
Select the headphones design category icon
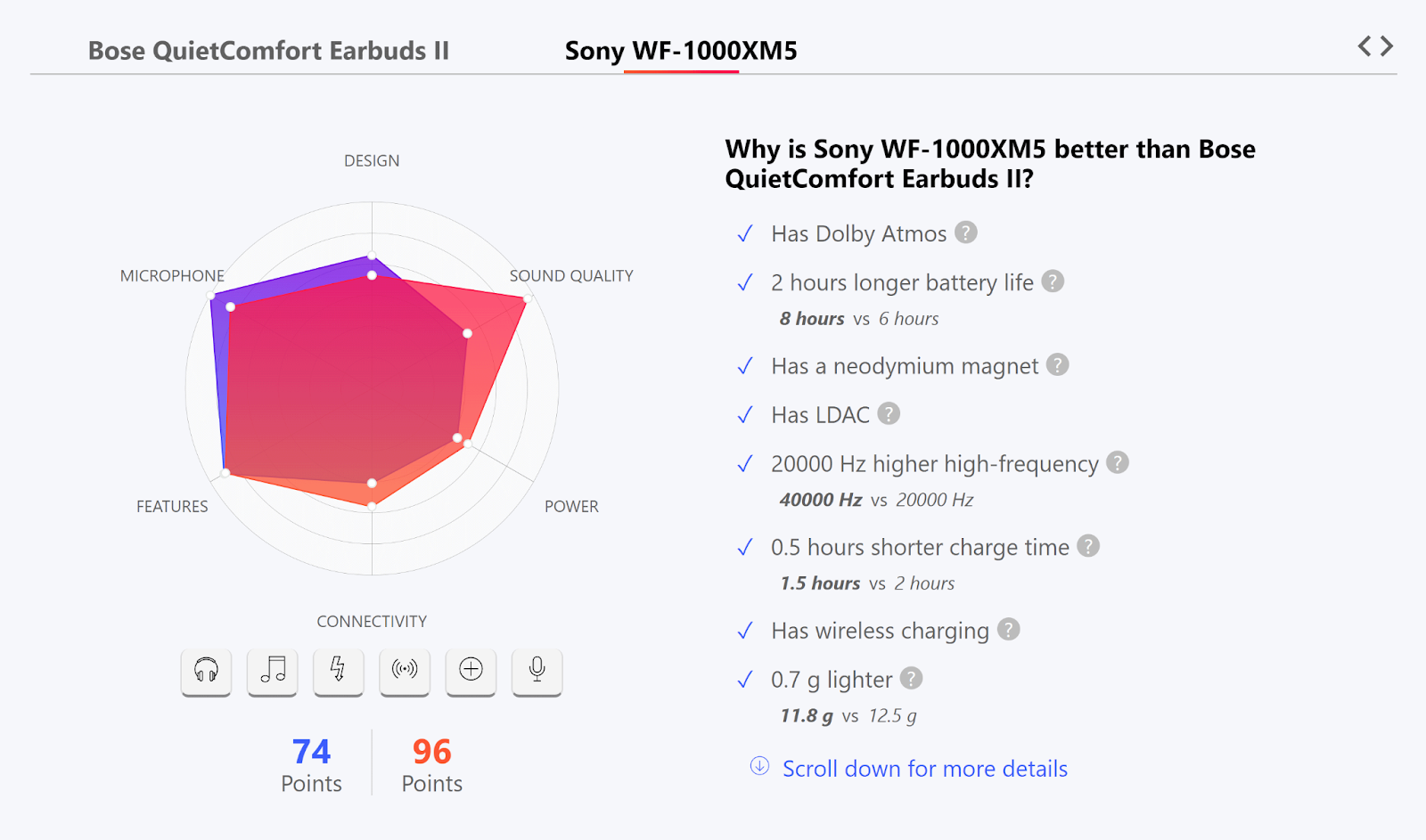(205, 673)
